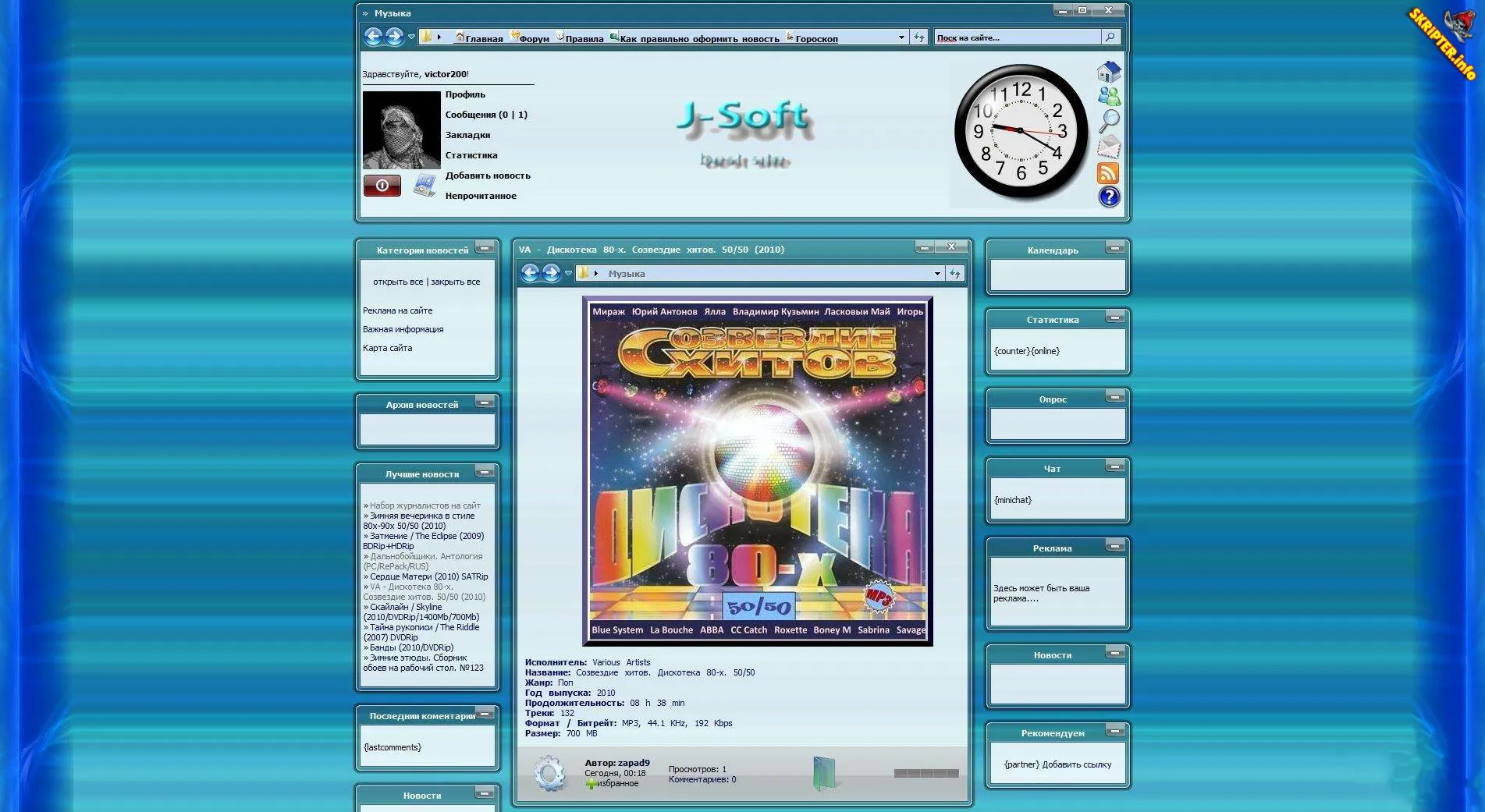Collapse the Категории новостей panel
The width and height of the screenshot is (1485, 812).
pos(485,248)
